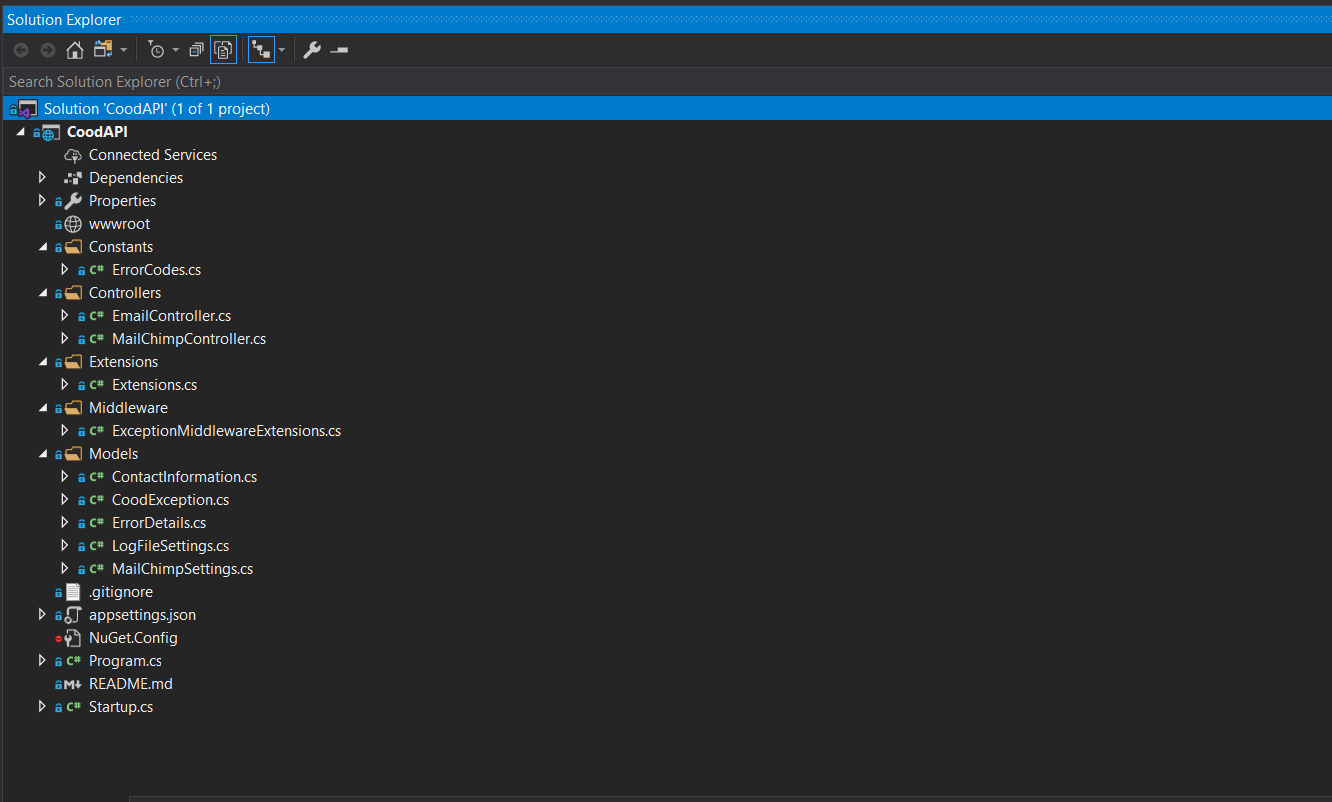Select ExceptionMiddlewareExtensions.cs
Image resolution: width=1332 pixels, height=802 pixels.
point(226,431)
